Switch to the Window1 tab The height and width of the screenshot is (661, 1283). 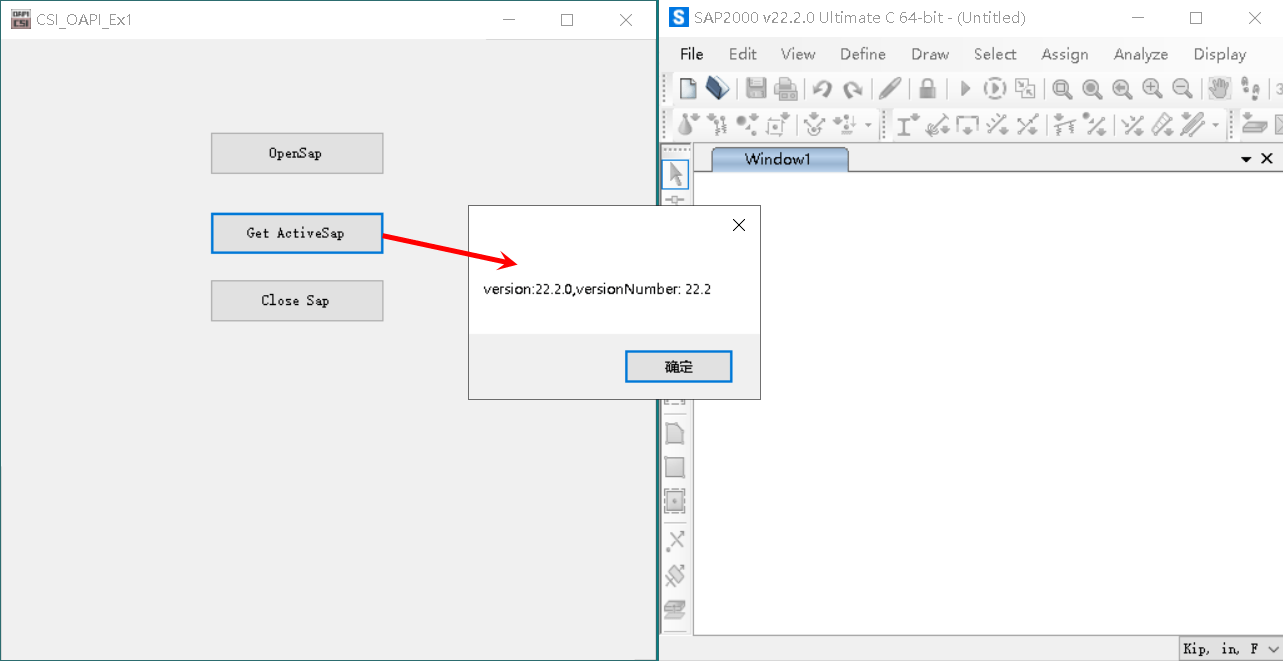[x=778, y=159]
